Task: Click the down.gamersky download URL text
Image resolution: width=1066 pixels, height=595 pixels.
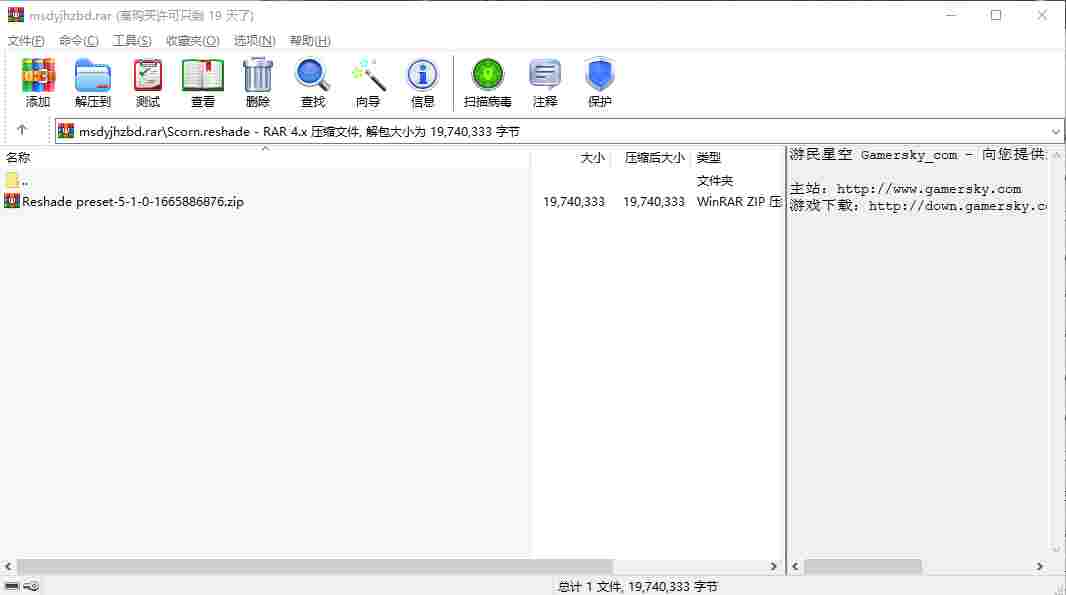Action: coord(957,206)
